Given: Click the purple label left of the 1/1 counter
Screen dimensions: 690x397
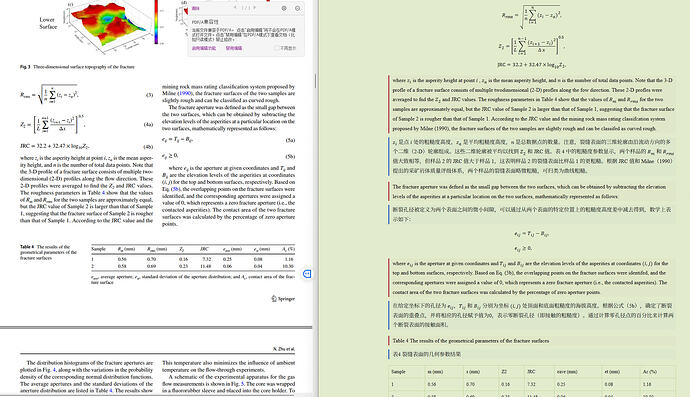Looking at the screenshot, I should click(195, 8).
